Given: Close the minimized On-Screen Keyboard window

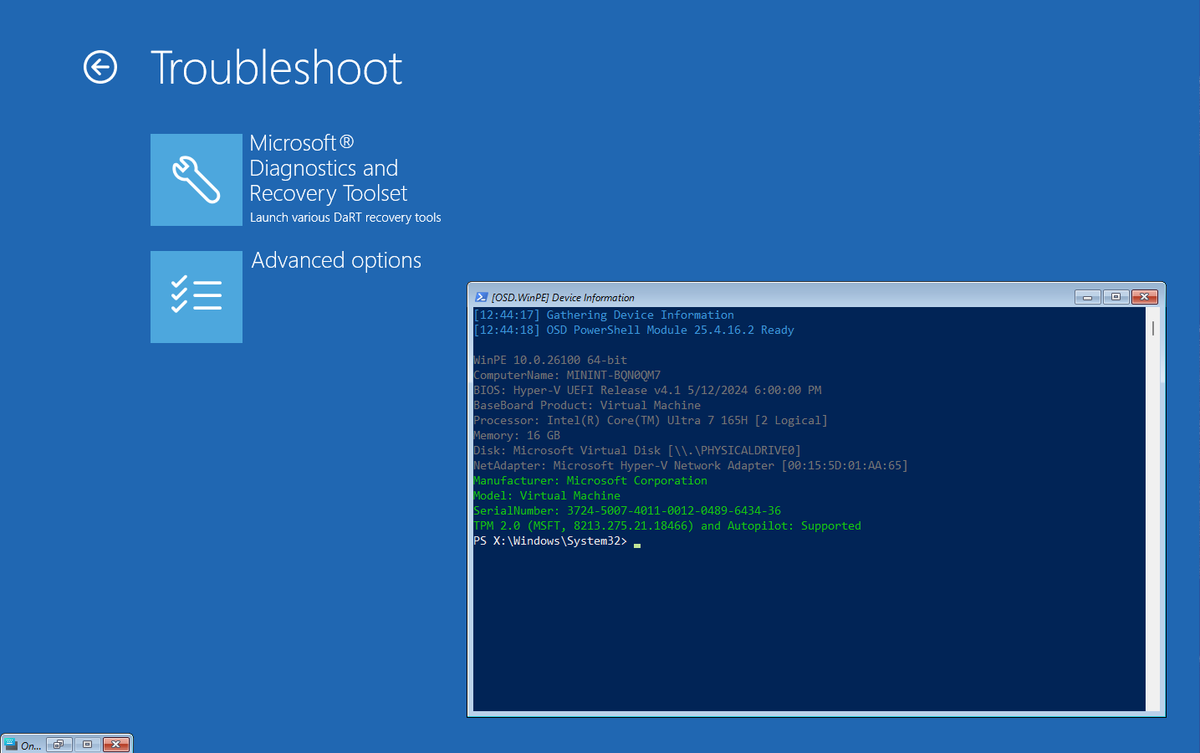Looking at the screenshot, I should coord(116,744).
